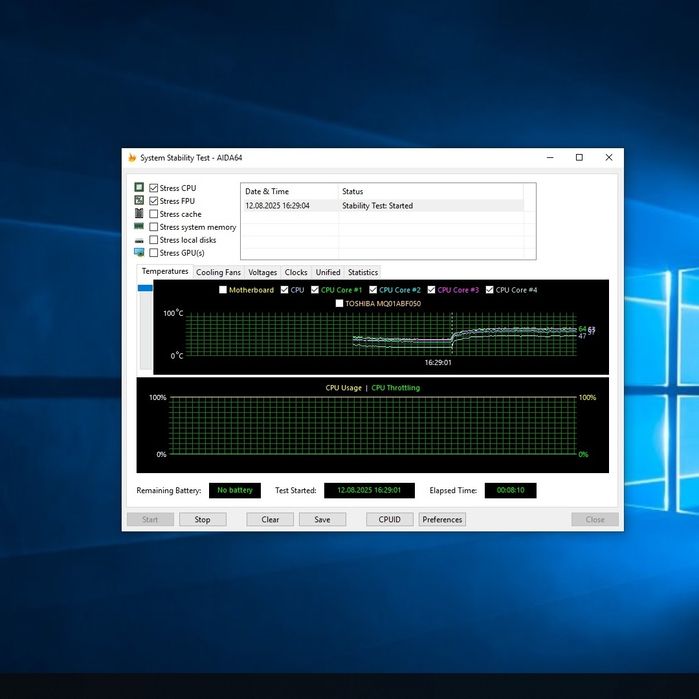
Task: View the Statistics tab
Action: [x=363, y=272]
